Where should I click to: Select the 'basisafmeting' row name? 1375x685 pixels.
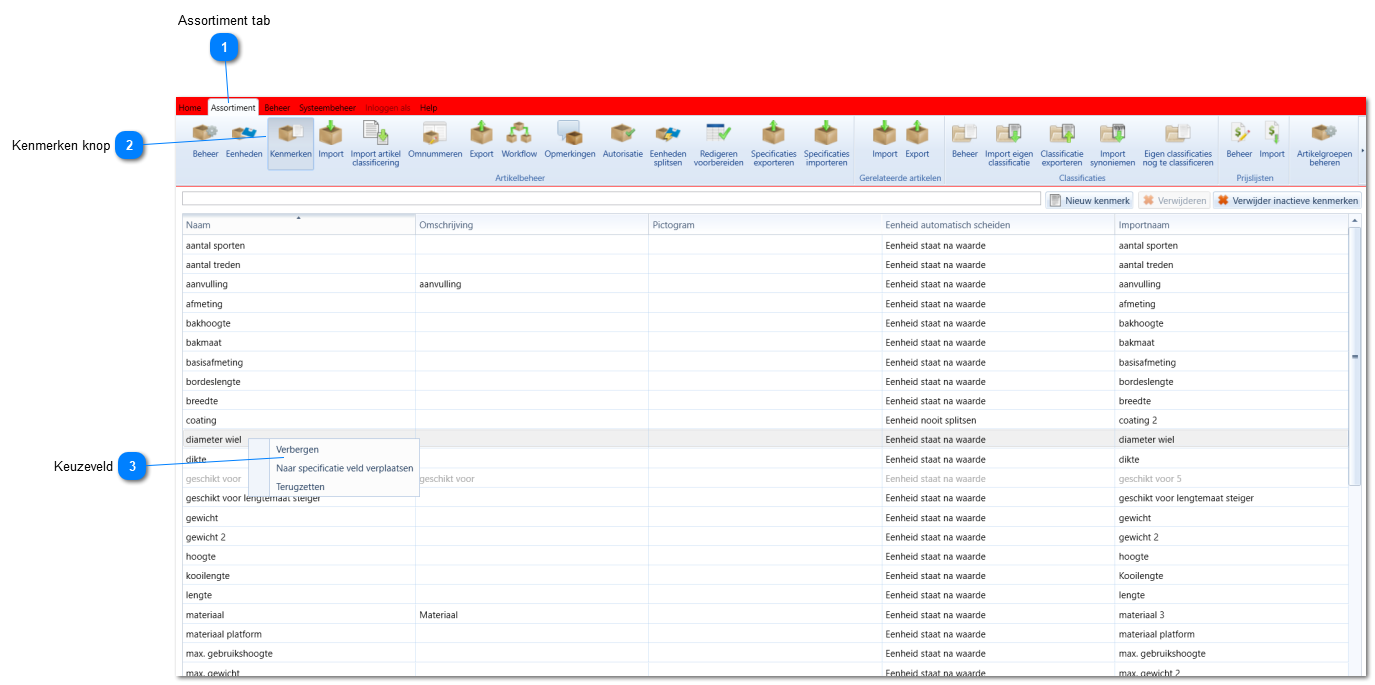214,362
